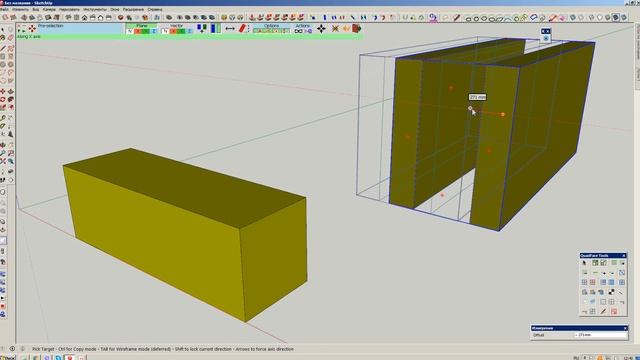The width and height of the screenshot is (640, 360).
Task: Click the red grid icon in QuadFace Tools
Action: coord(592,282)
